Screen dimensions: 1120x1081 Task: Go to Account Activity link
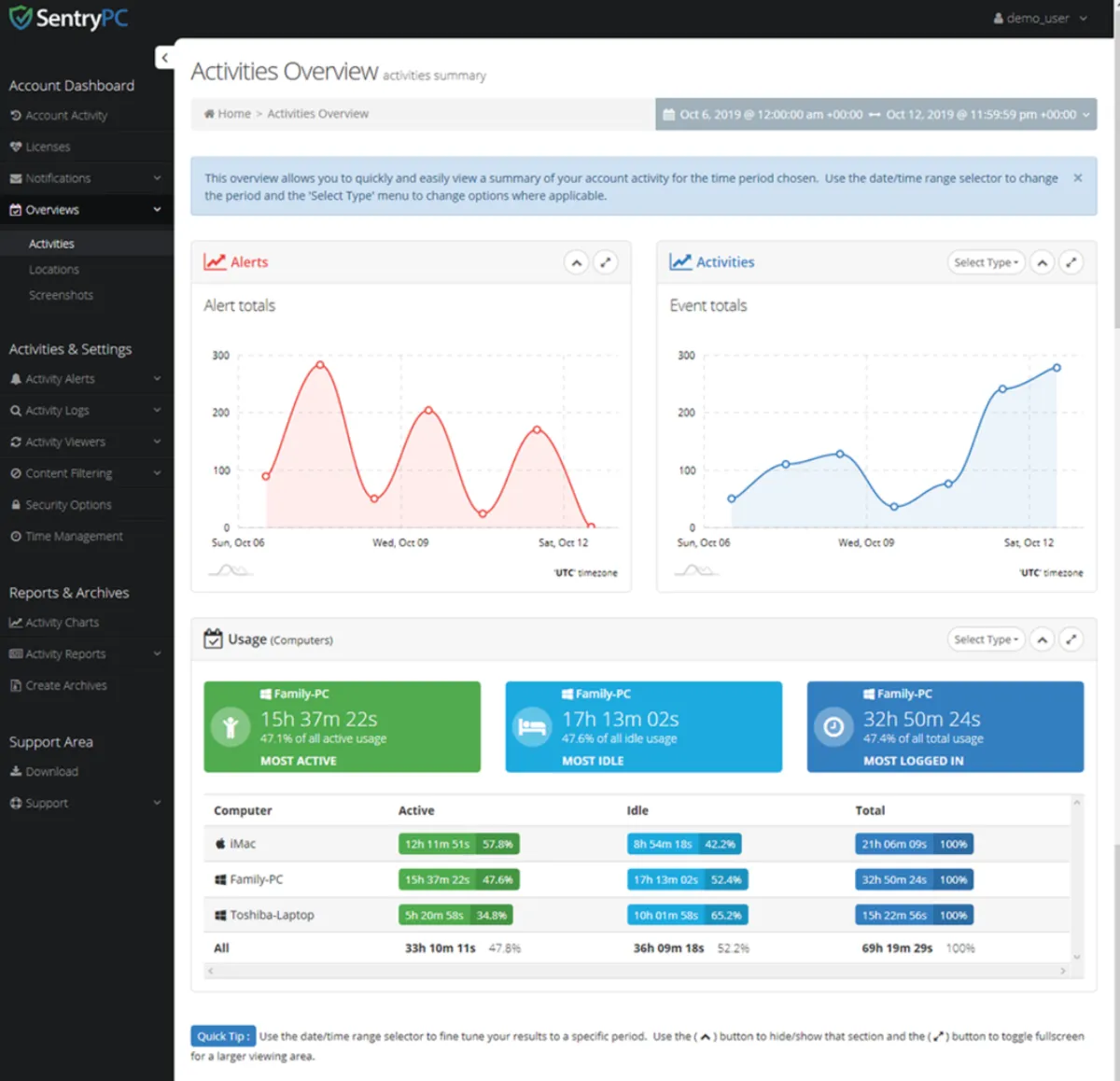coord(65,116)
